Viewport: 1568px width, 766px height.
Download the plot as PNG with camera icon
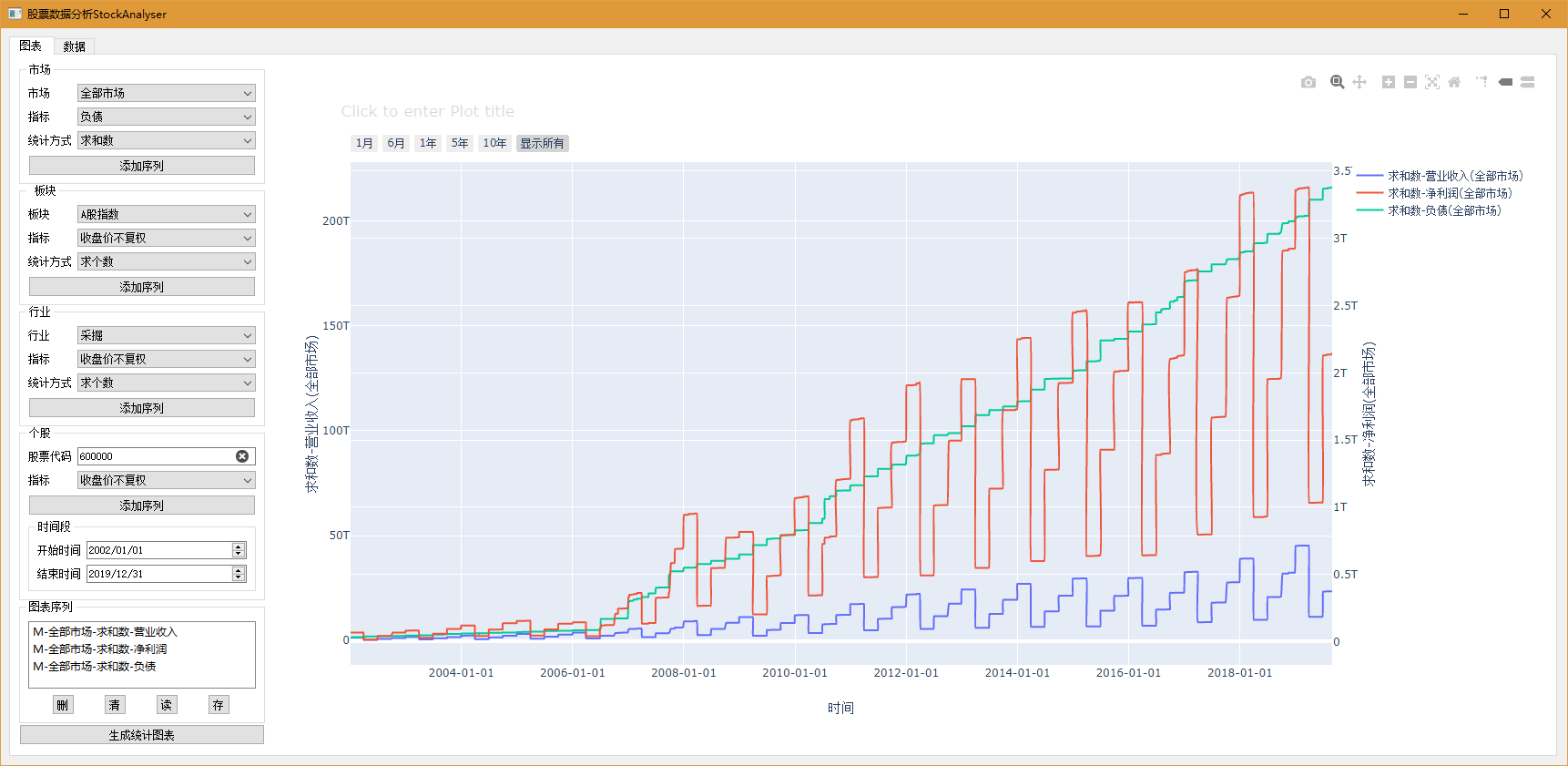(x=1308, y=82)
